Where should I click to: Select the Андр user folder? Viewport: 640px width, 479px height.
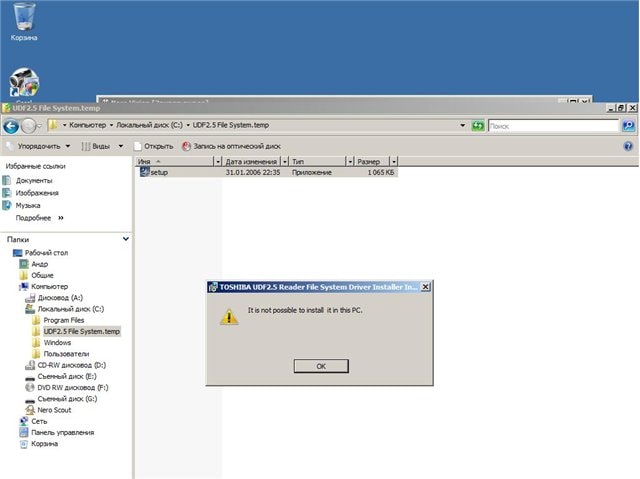coord(34,264)
